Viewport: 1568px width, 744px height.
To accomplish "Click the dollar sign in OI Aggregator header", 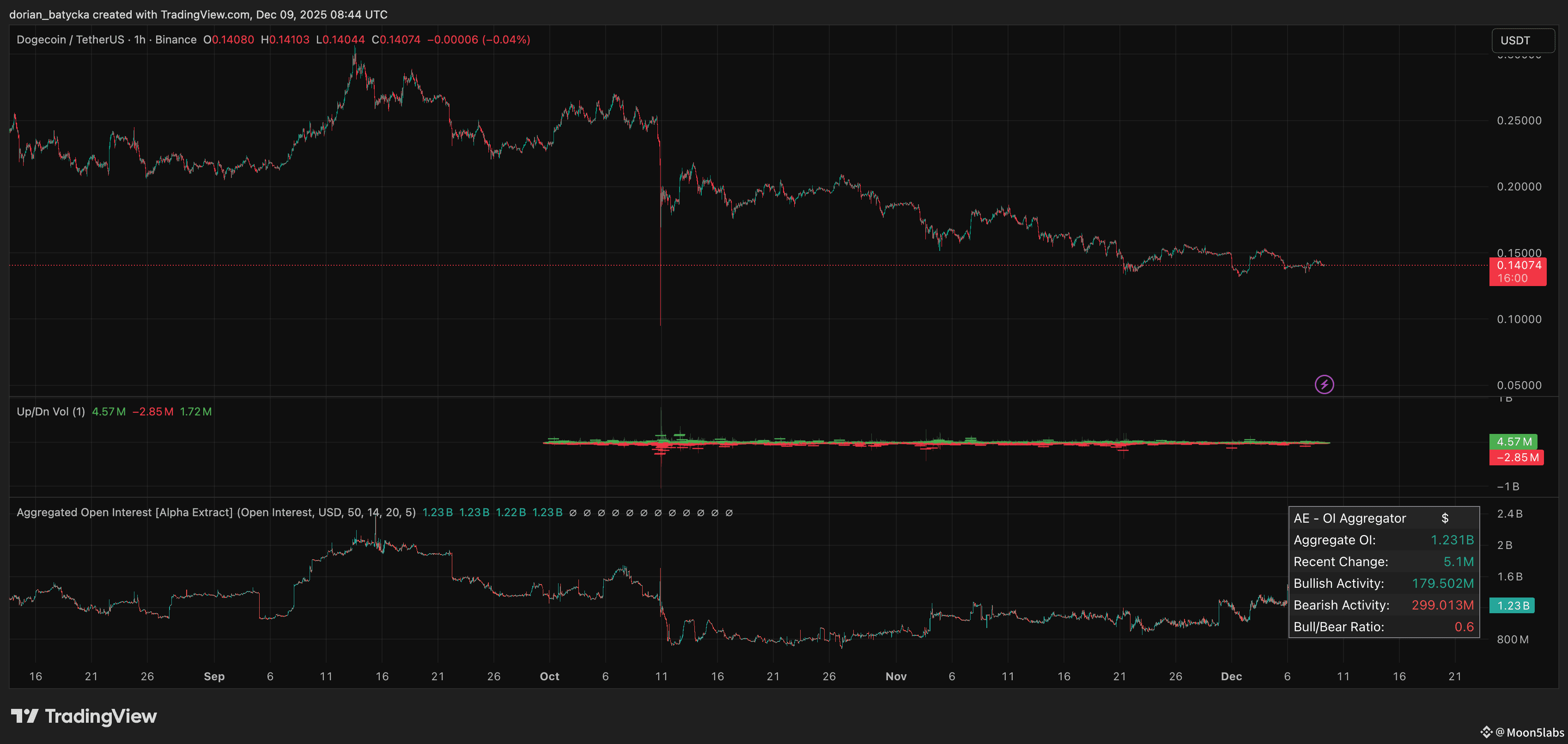I will click(1445, 518).
